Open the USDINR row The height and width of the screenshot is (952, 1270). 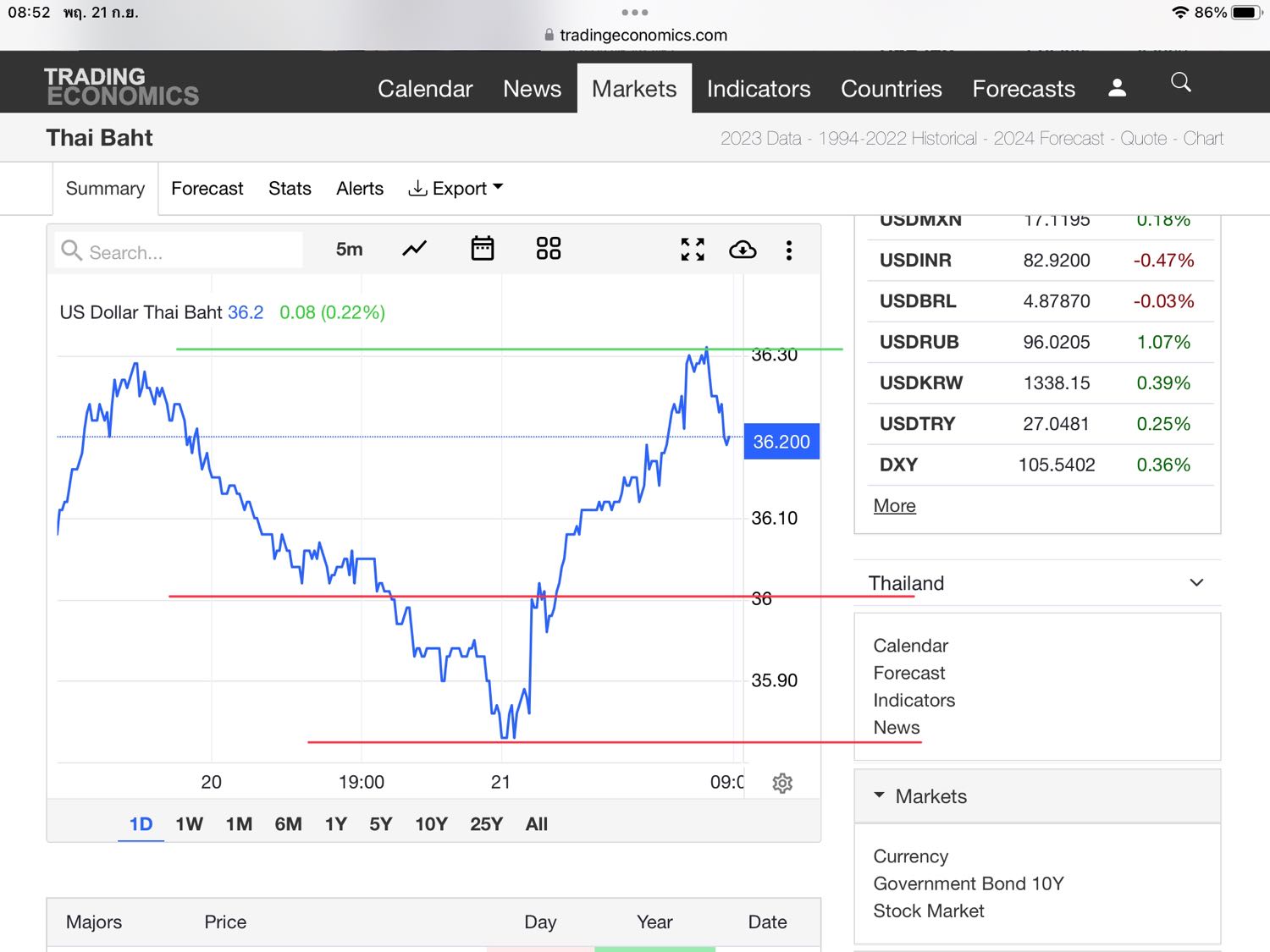[x=1041, y=261]
